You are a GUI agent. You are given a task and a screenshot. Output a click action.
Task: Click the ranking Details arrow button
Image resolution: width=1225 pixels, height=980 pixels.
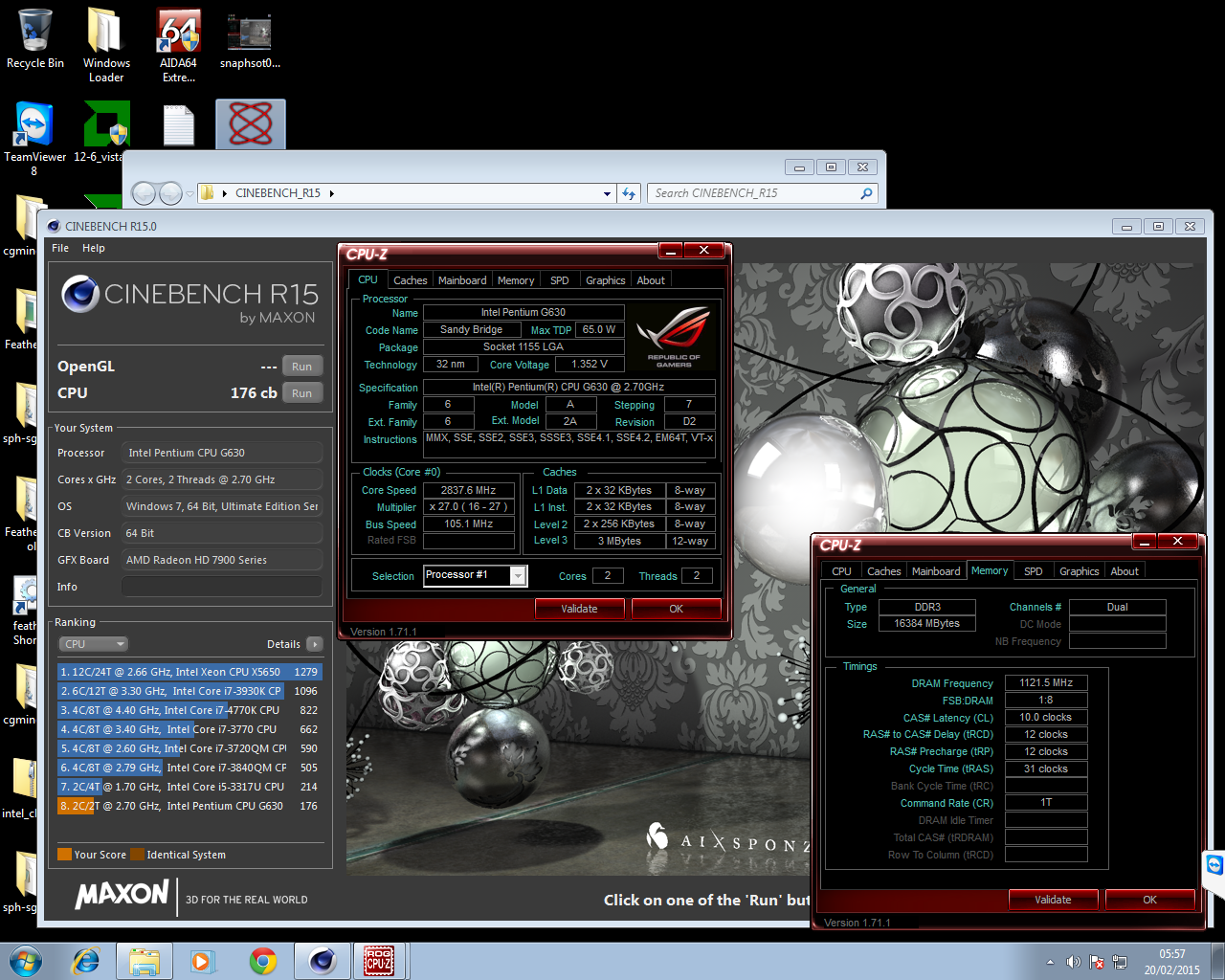pyautogui.click(x=315, y=644)
